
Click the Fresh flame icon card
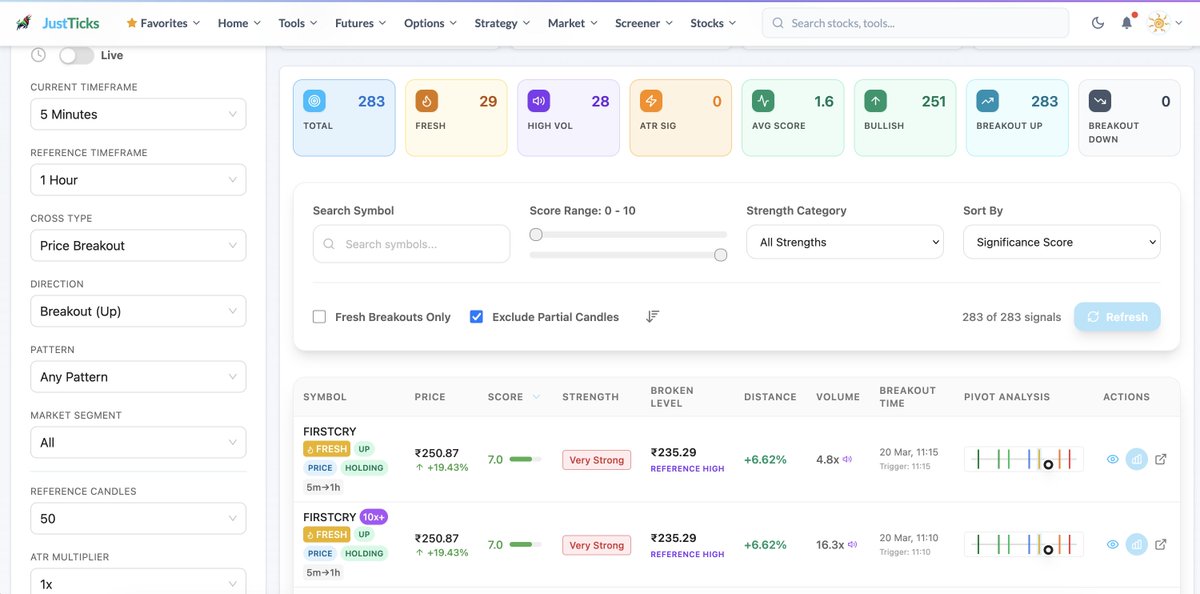tap(427, 101)
